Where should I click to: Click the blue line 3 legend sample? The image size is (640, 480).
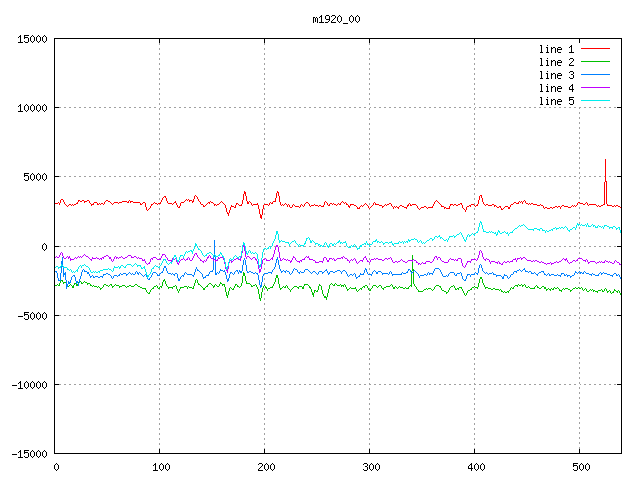595,75
